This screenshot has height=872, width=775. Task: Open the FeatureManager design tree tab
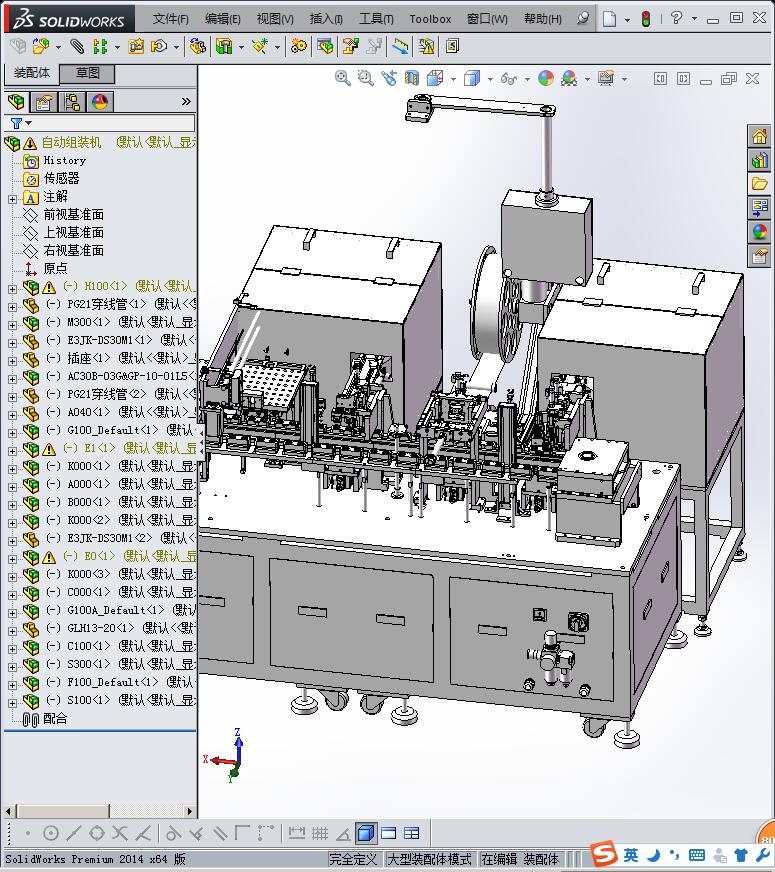16,102
